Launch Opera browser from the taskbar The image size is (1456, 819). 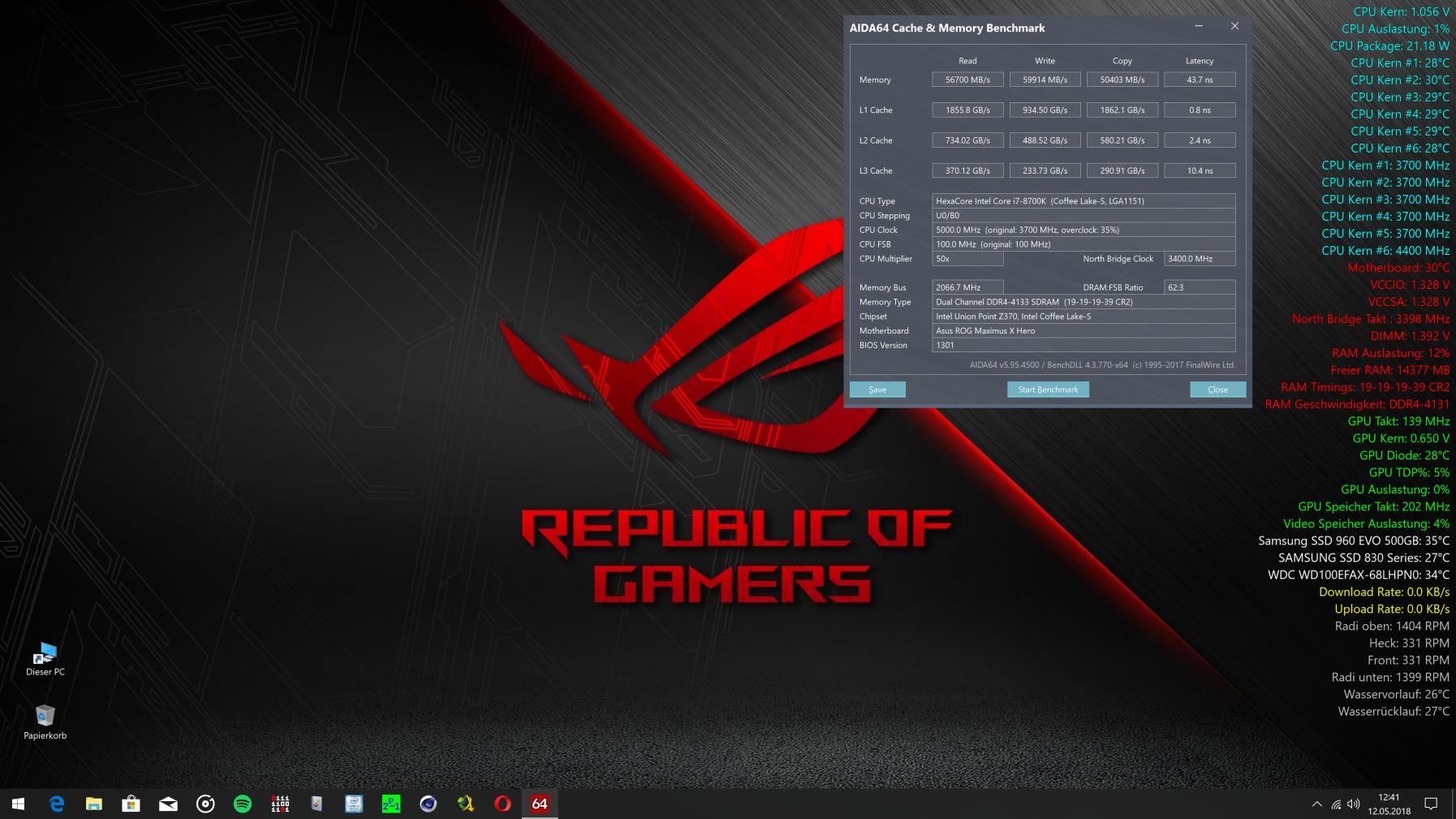pyautogui.click(x=503, y=804)
